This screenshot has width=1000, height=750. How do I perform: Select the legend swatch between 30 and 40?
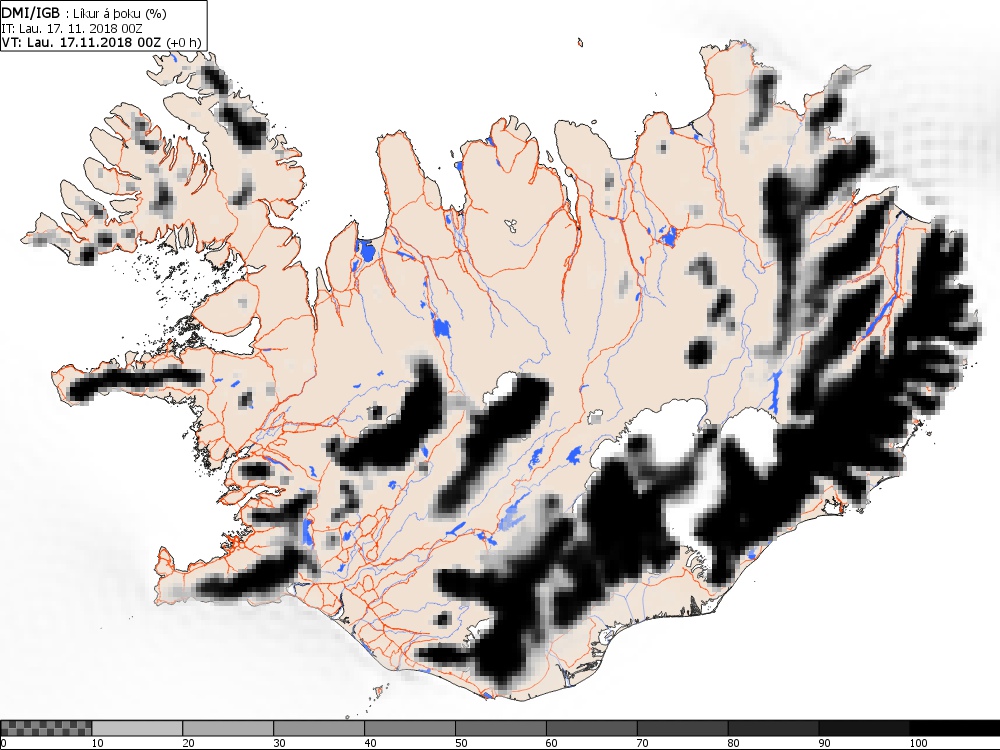tap(319, 728)
